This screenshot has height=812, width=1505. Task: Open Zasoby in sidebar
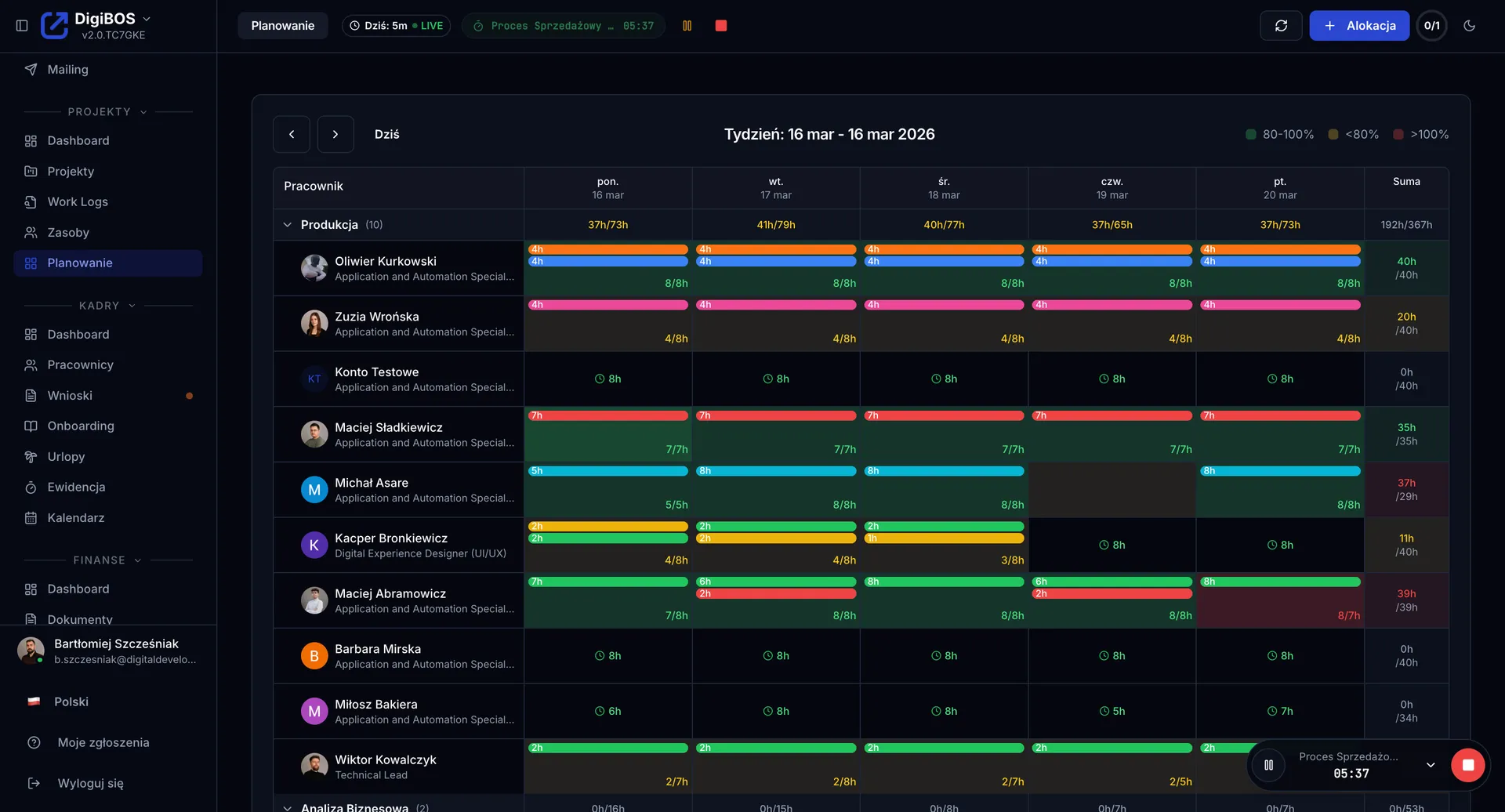108,232
